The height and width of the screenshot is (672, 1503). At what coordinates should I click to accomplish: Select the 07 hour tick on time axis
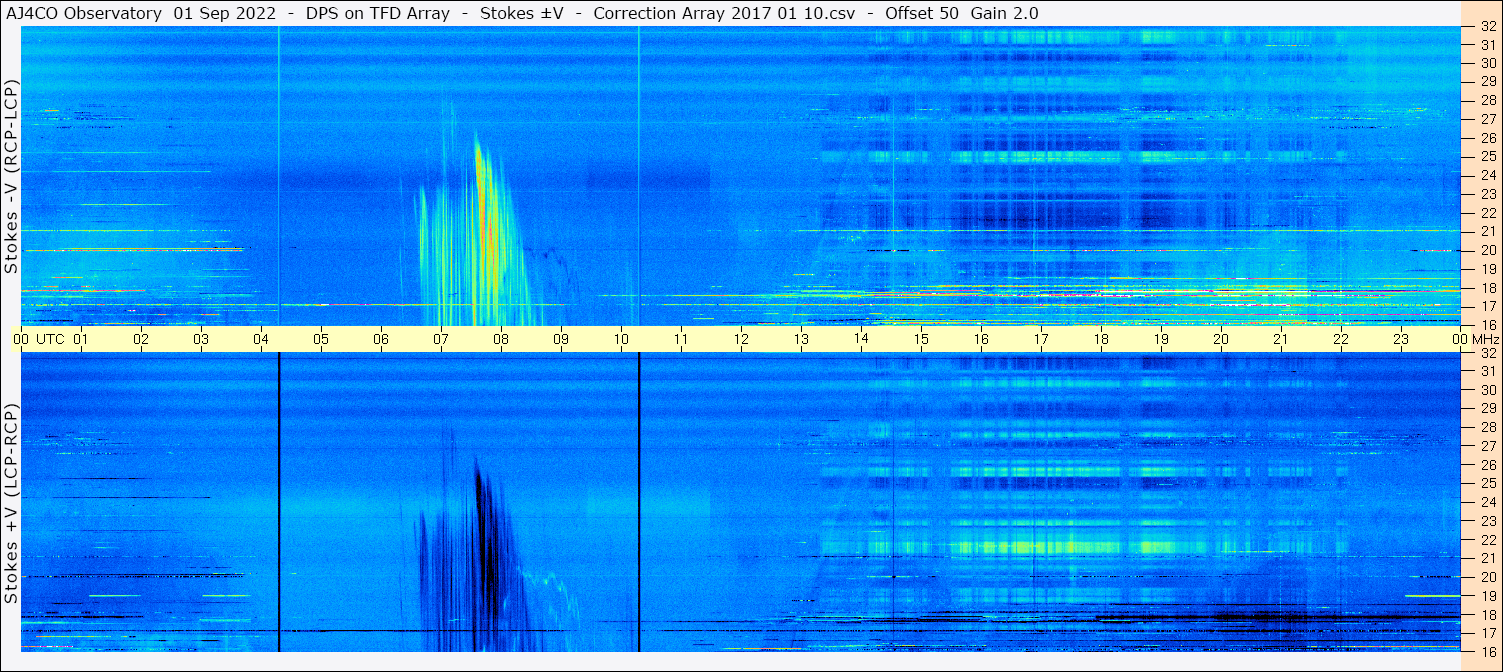441,339
